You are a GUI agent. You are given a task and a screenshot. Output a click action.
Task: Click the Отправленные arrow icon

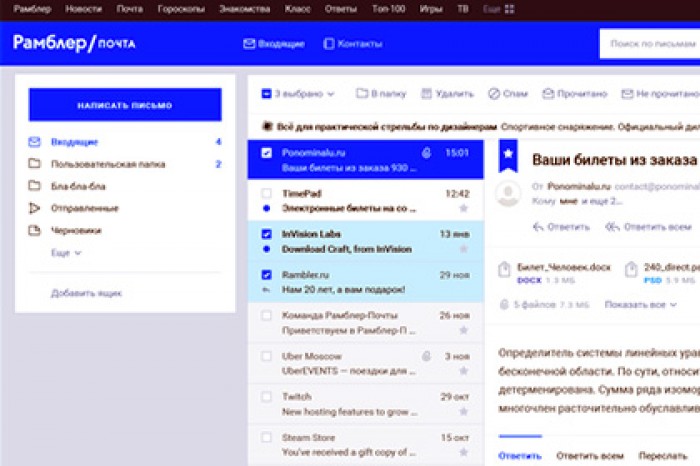tap(34, 208)
